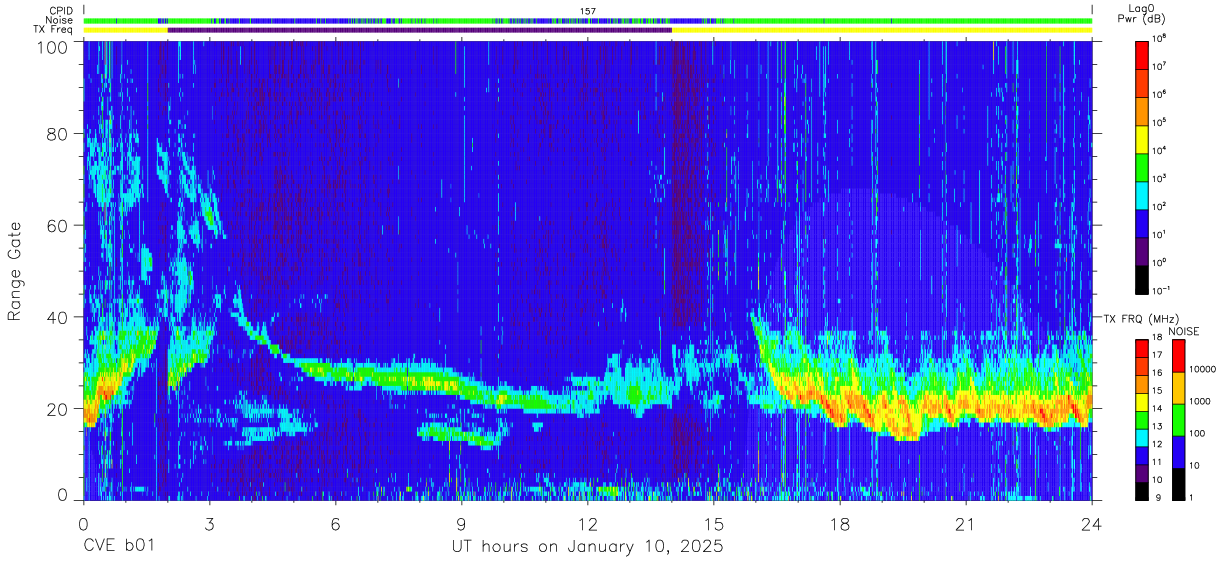This screenshot has width=1228, height=567.
Task: Click the 9 tick on TX FRQ legend
Action: coord(1160,497)
